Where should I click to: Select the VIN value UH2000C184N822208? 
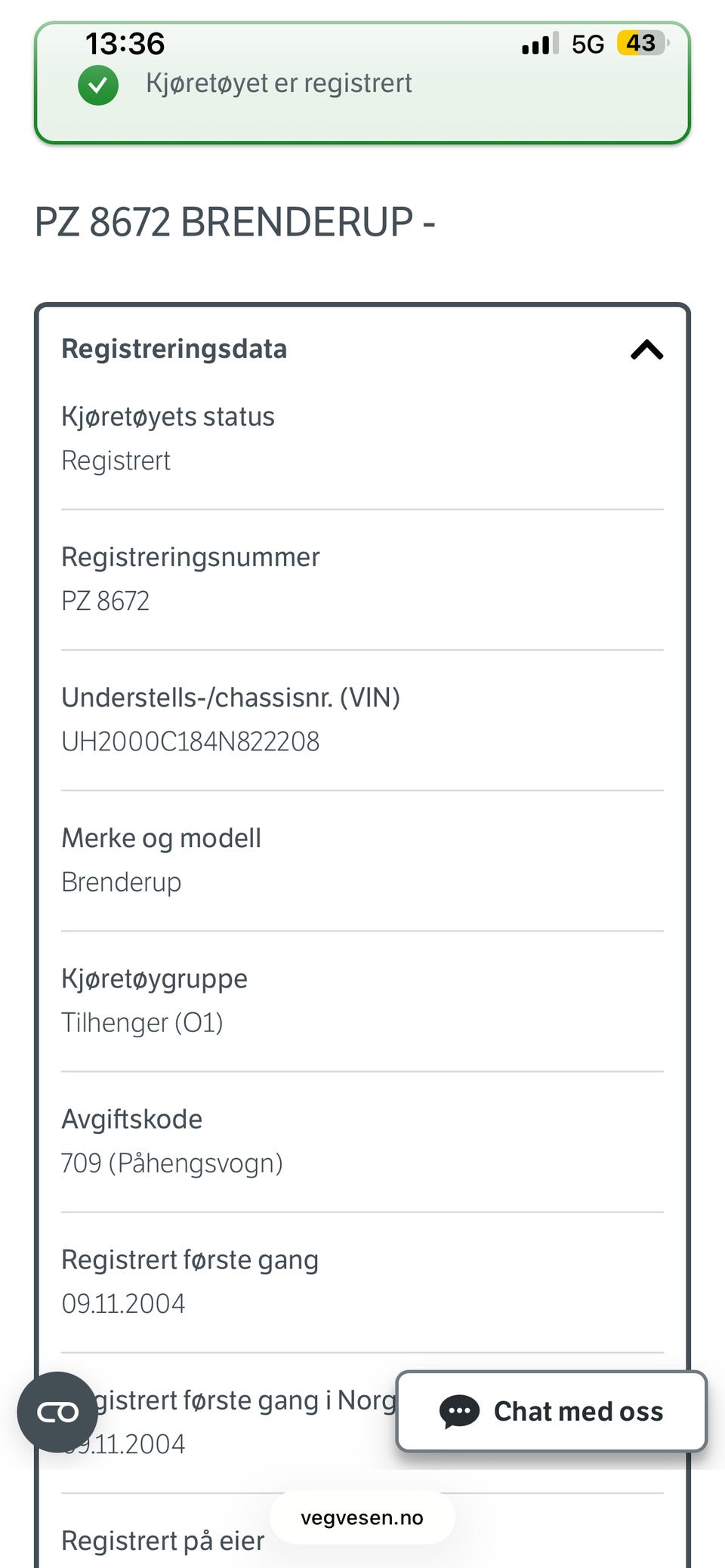tap(190, 741)
